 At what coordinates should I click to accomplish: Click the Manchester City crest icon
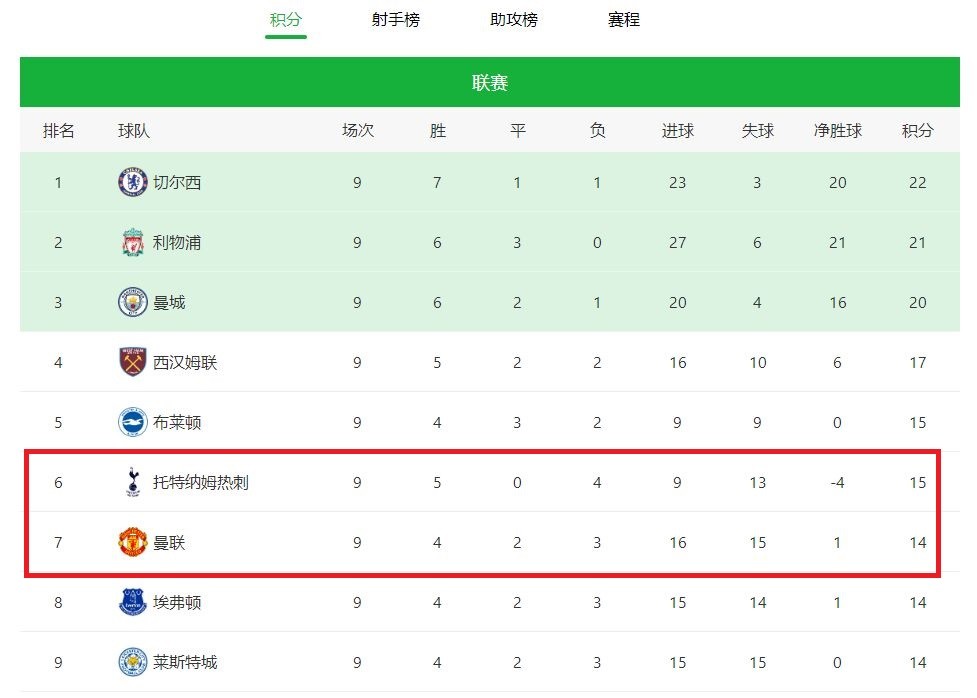click(x=132, y=302)
